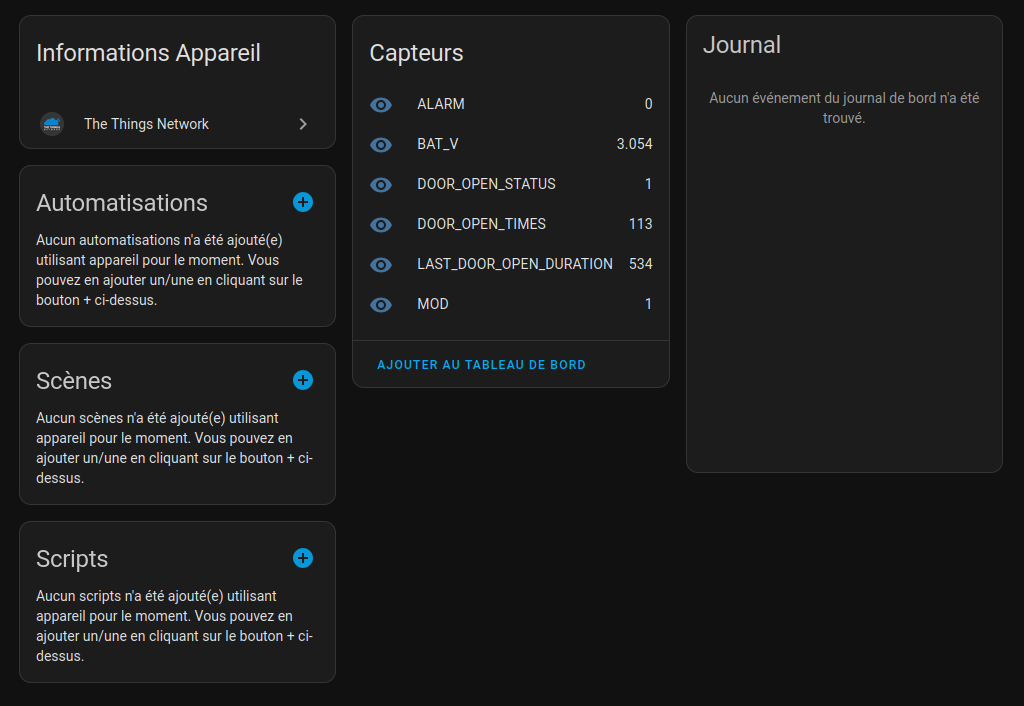Click the Informations Appareil heading
1024x706 pixels.
pyautogui.click(x=148, y=53)
